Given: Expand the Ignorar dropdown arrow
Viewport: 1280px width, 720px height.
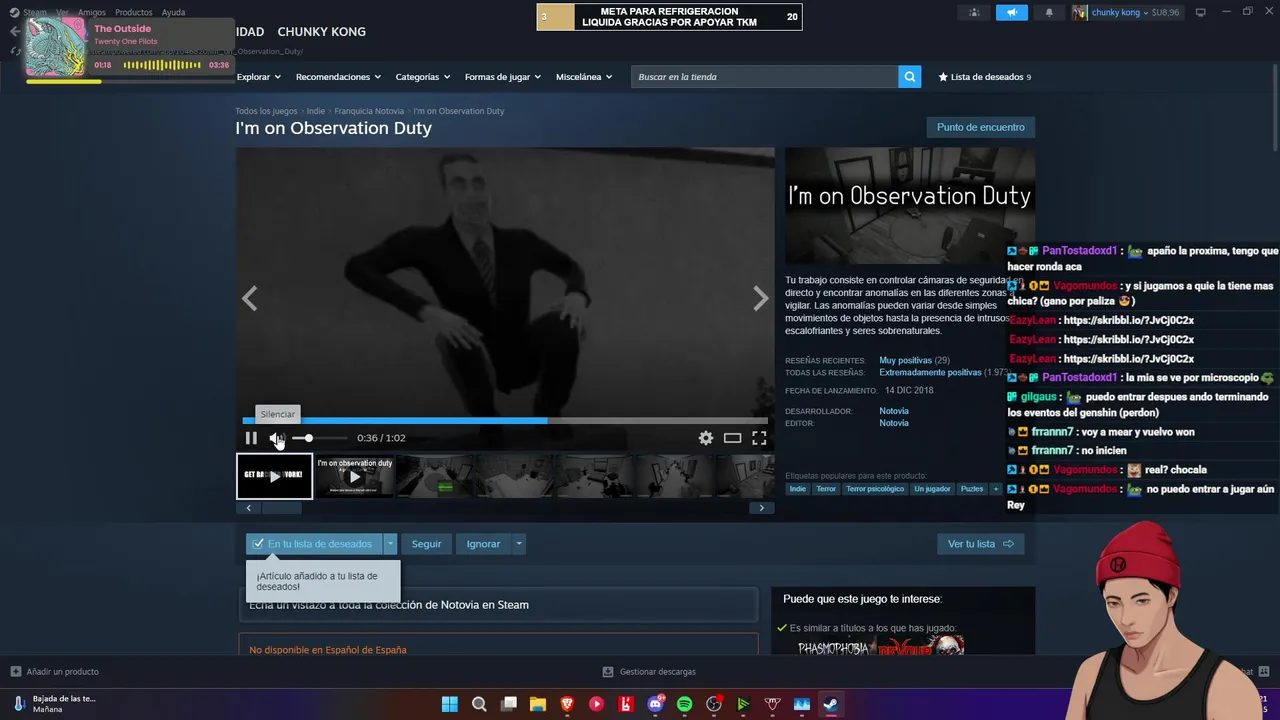Looking at the screenshot, I should click(518, 544).
